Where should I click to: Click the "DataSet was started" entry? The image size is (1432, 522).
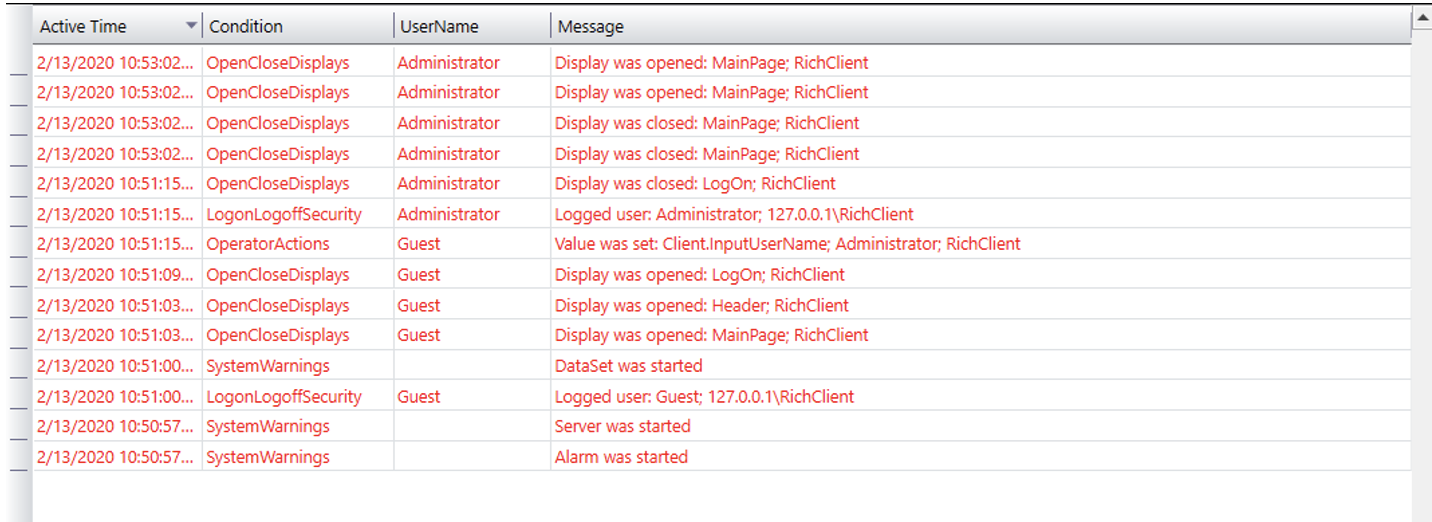coord(628,366)
